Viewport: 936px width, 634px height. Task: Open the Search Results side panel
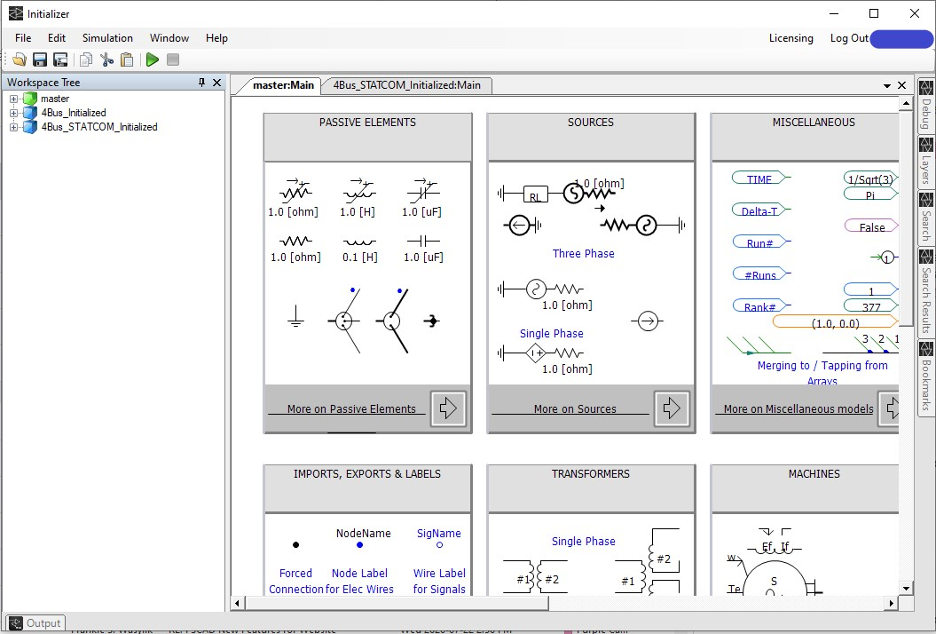click(926, 292)
